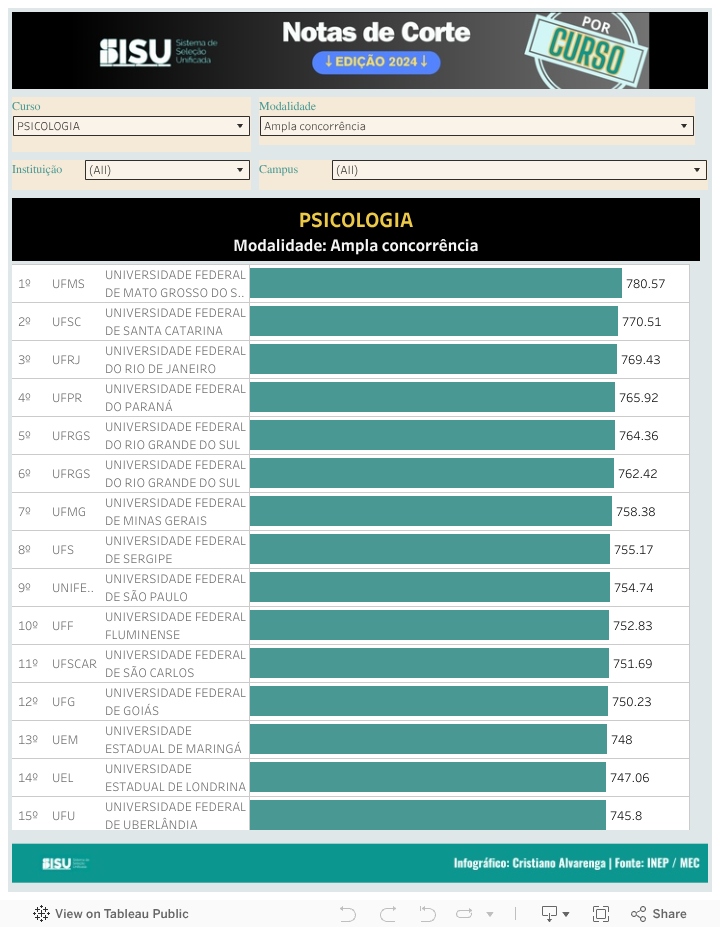This screenshot has width=720, height=927.
Task: Click the Universidade Federal de Goiás label
Action: point(175,701)
